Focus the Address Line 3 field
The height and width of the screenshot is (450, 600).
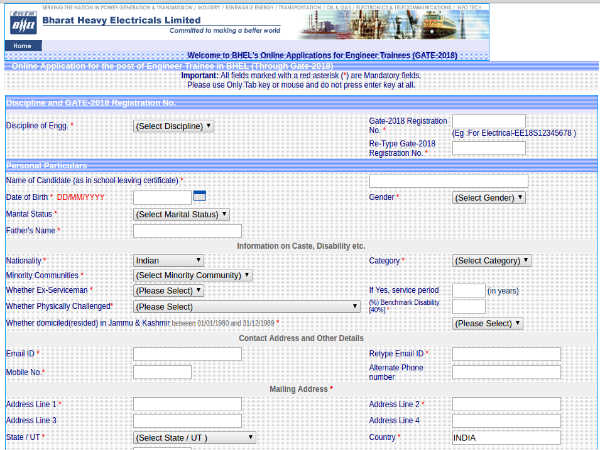point(187,421)
